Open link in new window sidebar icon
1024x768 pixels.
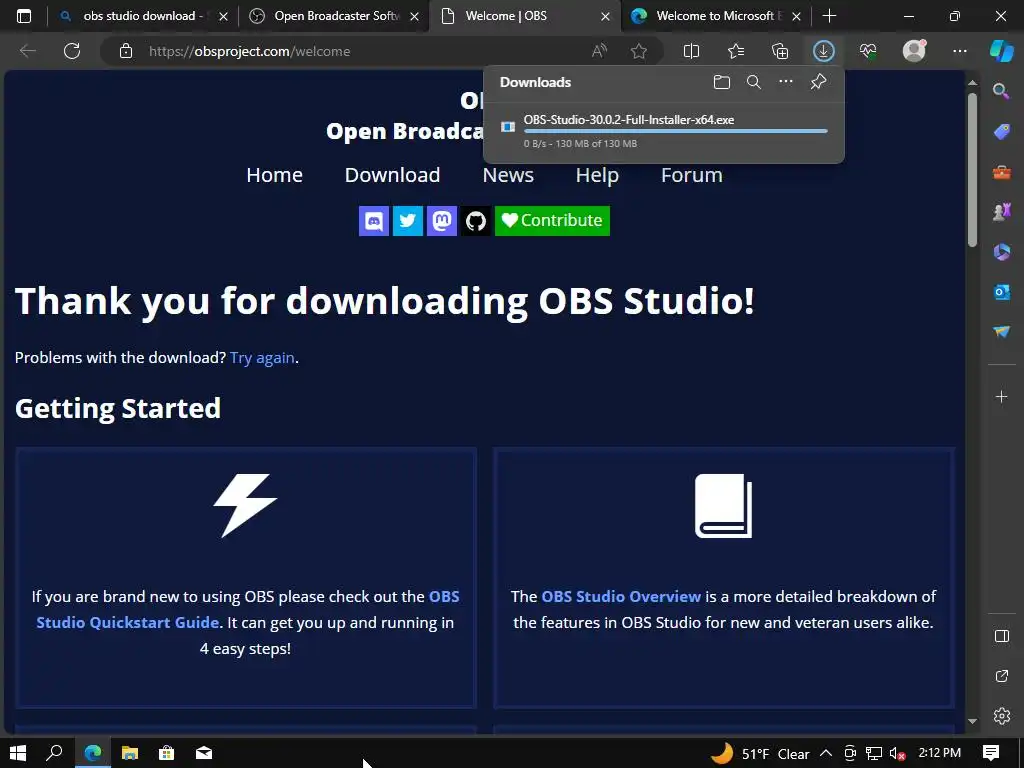click(1001, 676)
